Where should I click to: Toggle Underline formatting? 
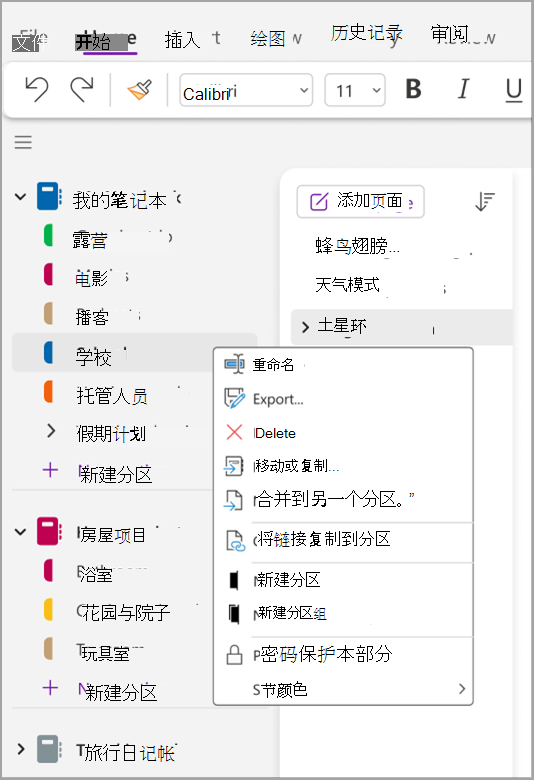tap(514, 91)
